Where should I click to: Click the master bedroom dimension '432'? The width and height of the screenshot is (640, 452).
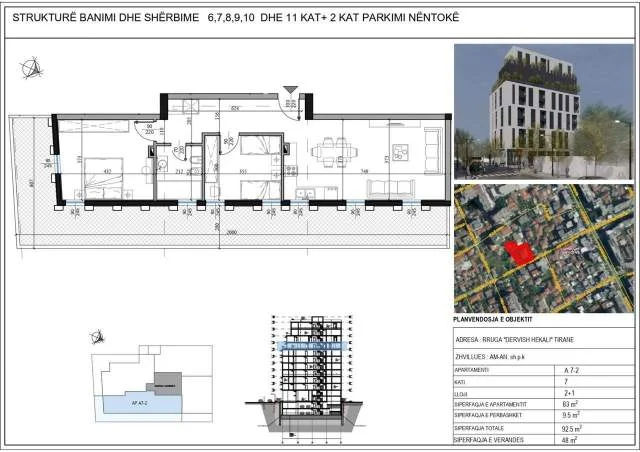click(x=107, y=172)
